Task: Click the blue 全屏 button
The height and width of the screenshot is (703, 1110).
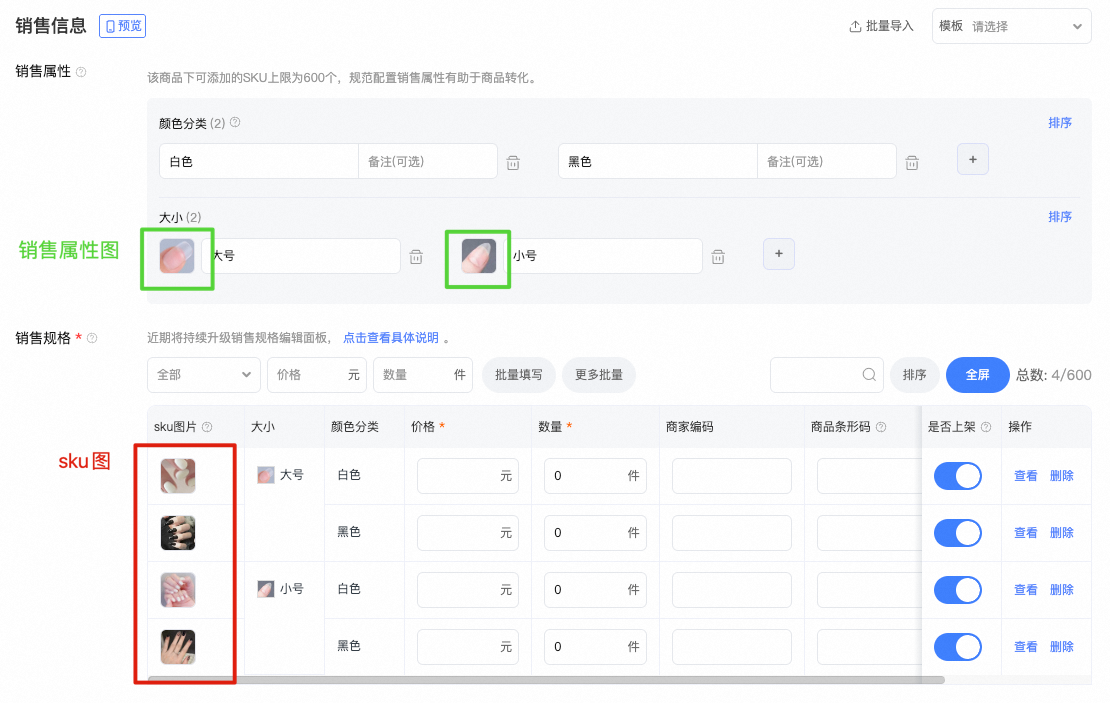Action: [x=978, y=375]
